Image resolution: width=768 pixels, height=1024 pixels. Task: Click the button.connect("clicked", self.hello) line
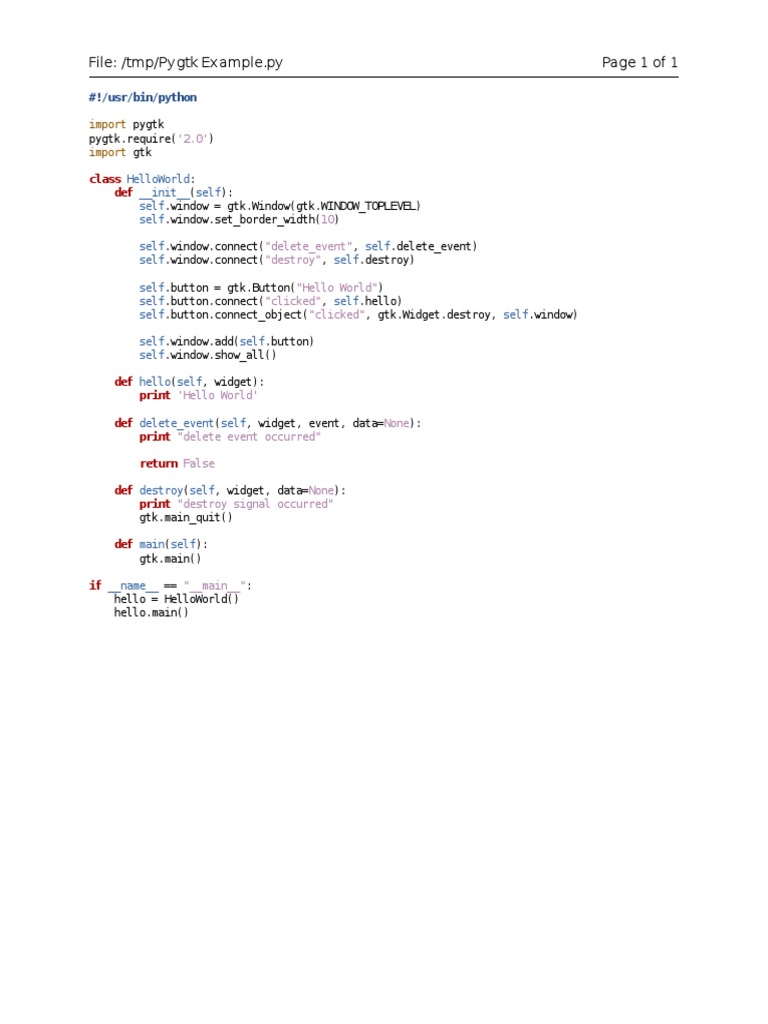pos(270,301)
